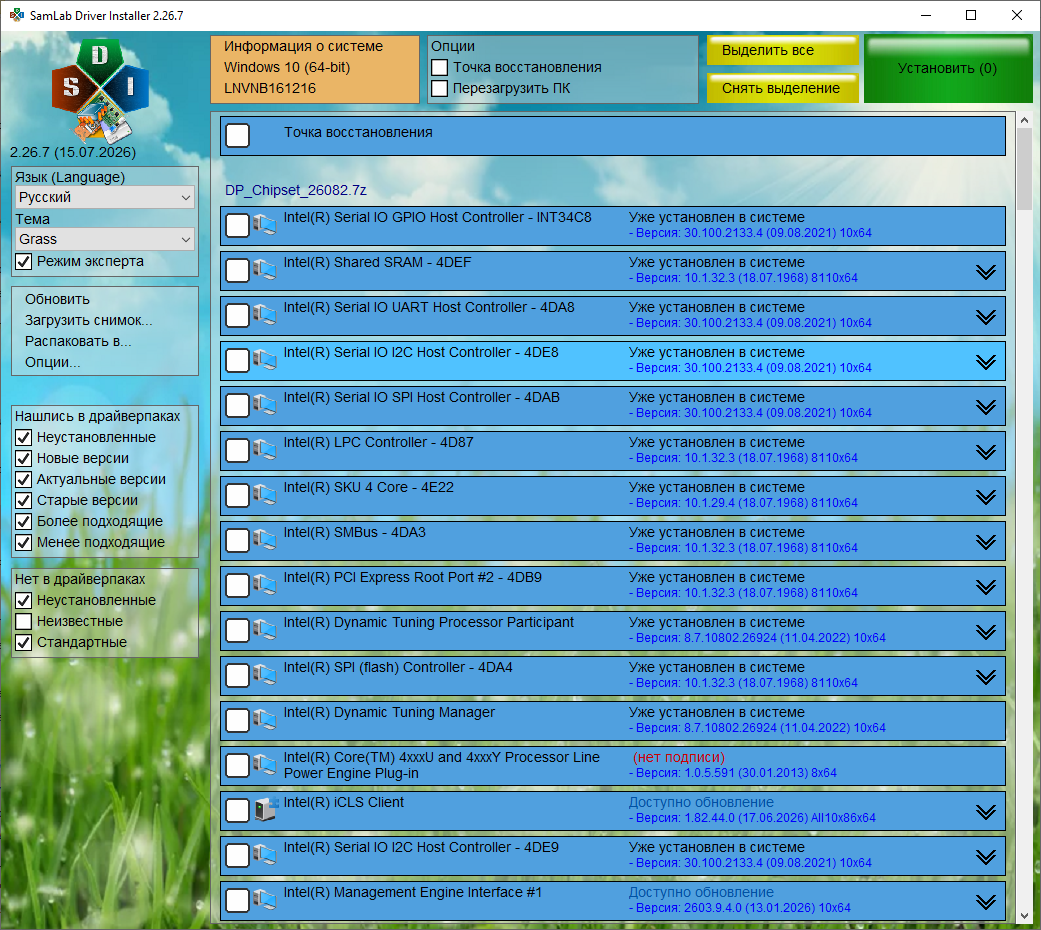Image resolution: width=1041 pixels, height=930 pixels.
Task: Expand LPC Controller - 4D87 row
Action: (986, 452)
